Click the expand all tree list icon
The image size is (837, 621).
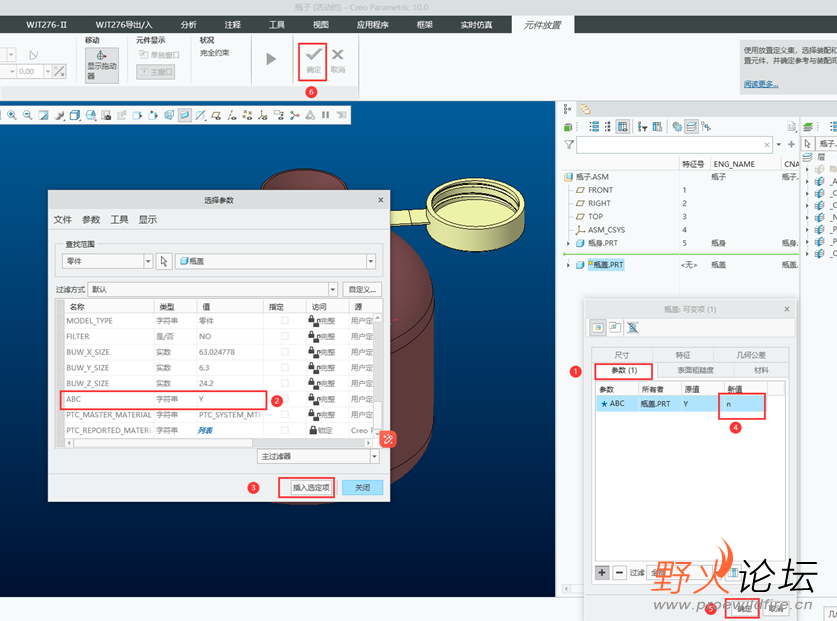point(594,127)
